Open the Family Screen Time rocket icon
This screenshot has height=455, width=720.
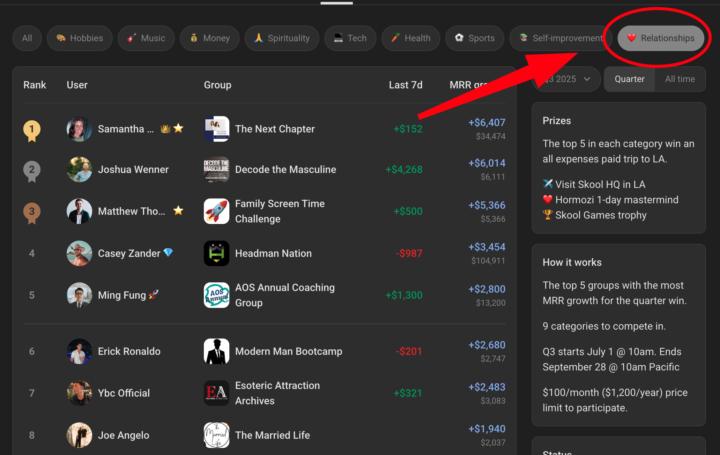216,211
